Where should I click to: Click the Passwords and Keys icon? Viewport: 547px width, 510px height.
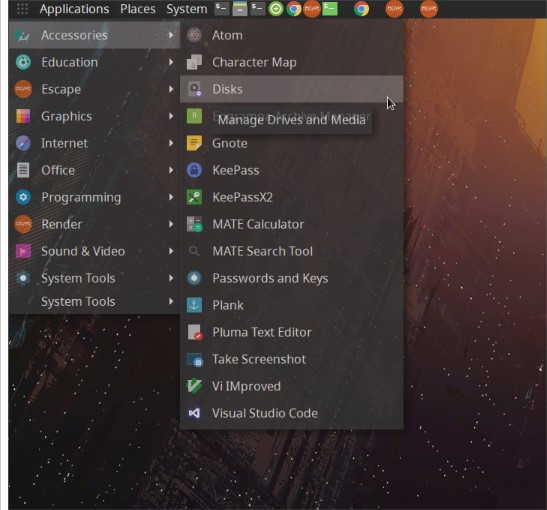click(x=194, y=278)
